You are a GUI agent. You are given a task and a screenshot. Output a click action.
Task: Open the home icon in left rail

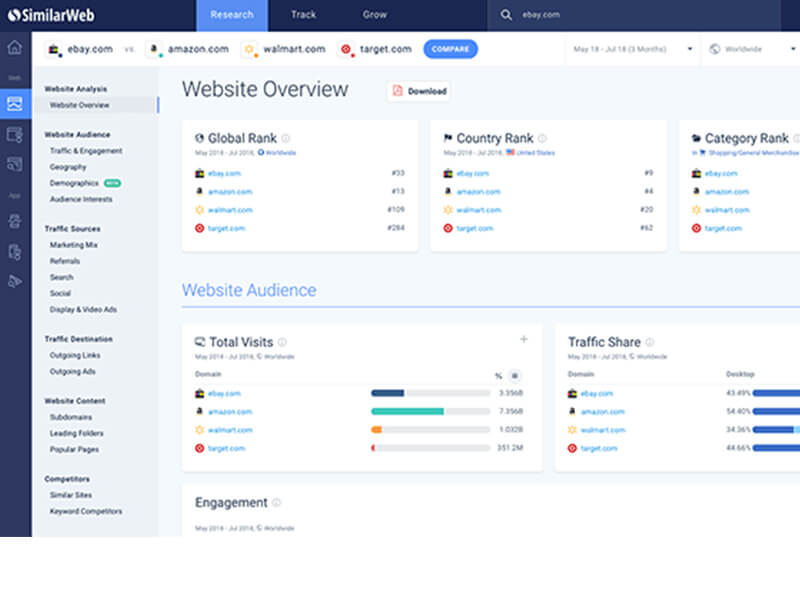click(x=15, y=47)
